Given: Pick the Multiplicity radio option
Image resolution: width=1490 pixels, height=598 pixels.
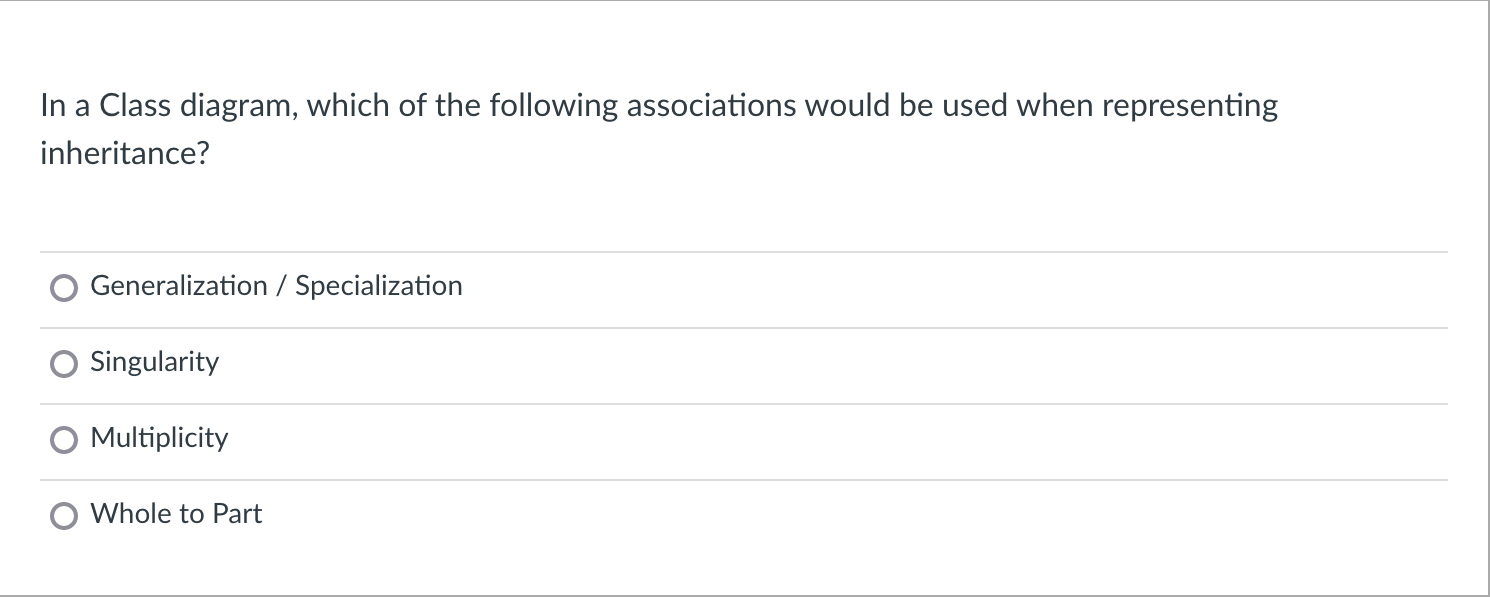Looking at the screenshot, I should pyautogui.click(x=63, y=440).
